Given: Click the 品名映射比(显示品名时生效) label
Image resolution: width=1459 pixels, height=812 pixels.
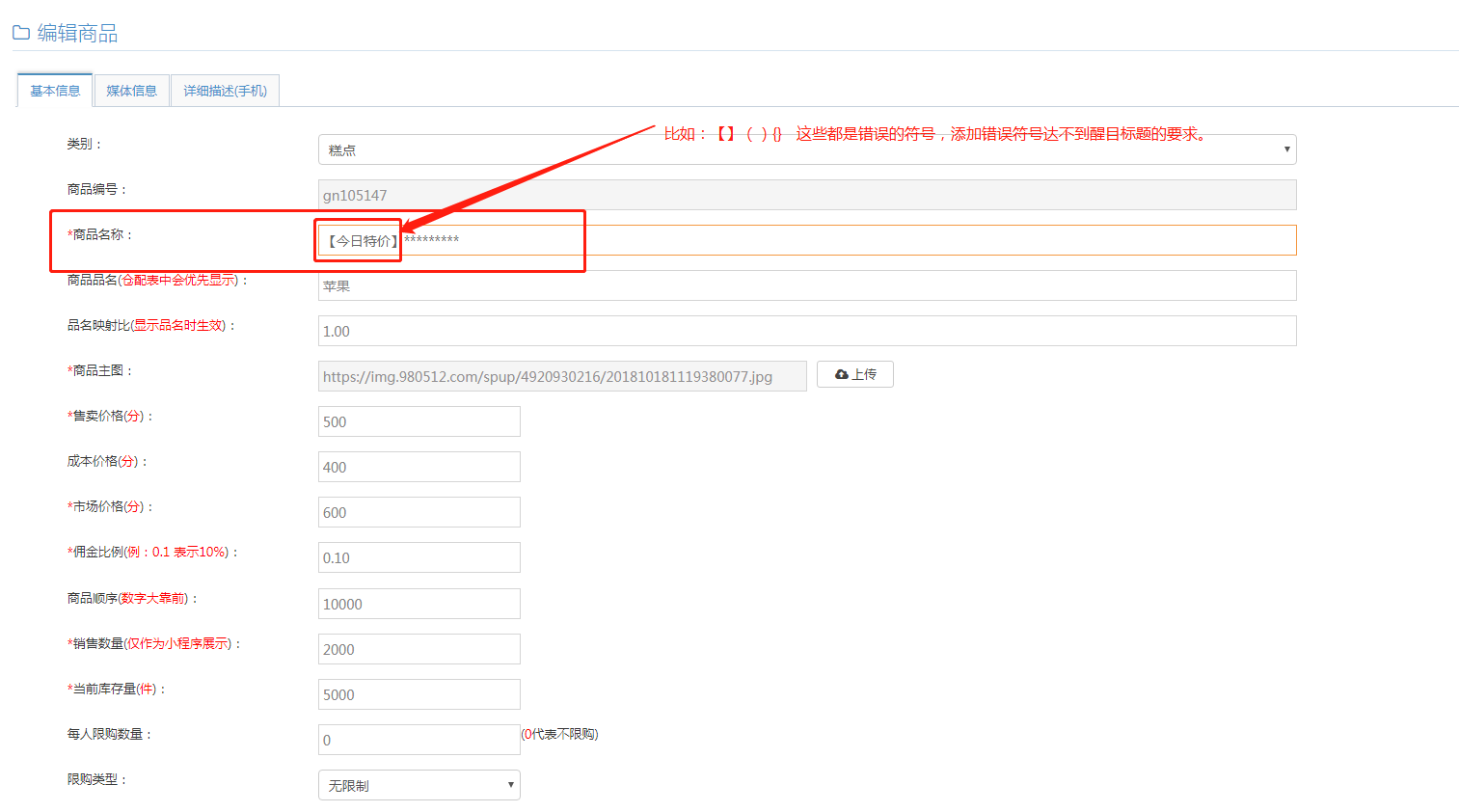Looking at the screenshot, I should (151, 325).
